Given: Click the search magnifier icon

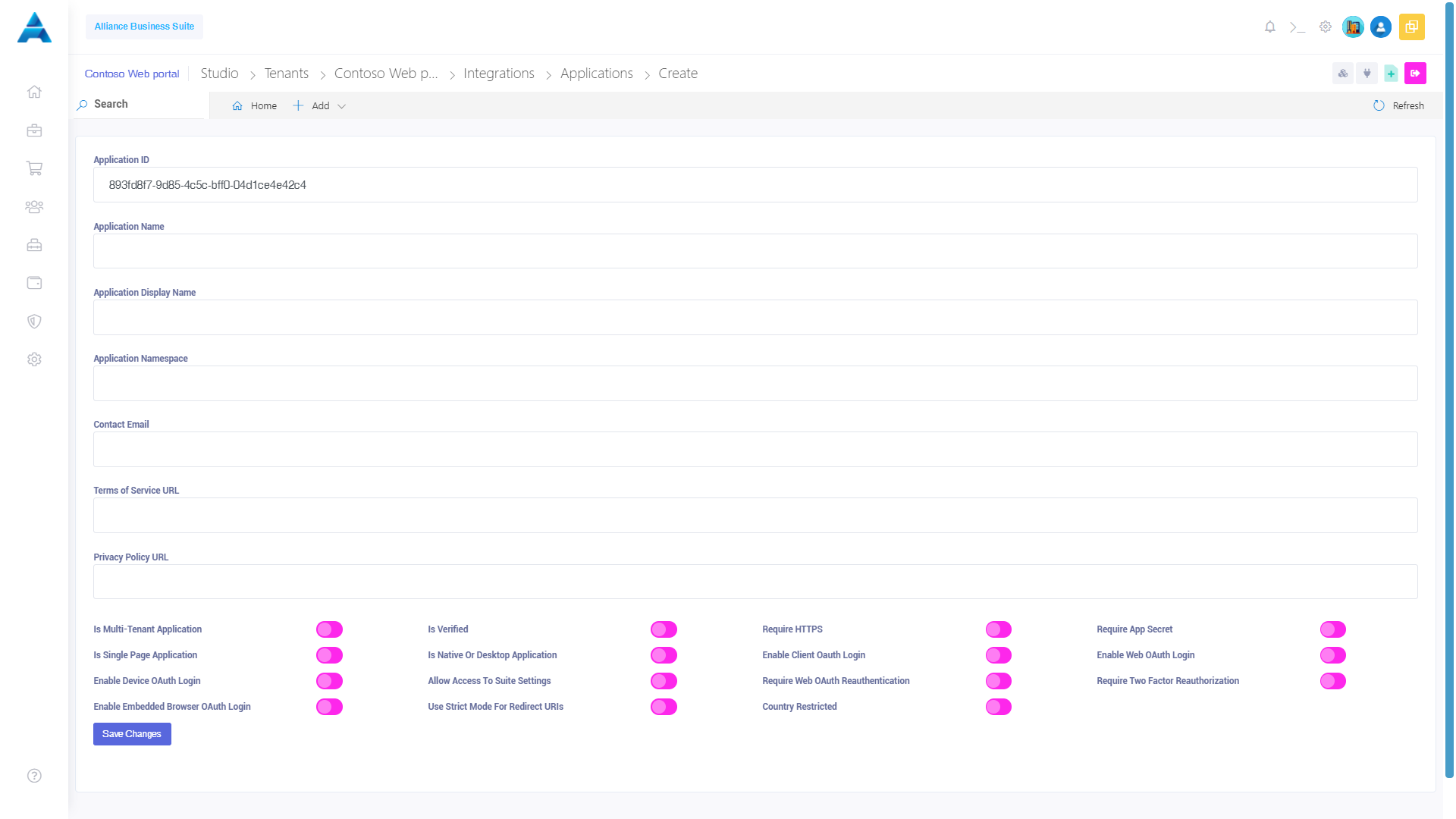Looking at the screenshot, I should pyautogui.click(x=82, y=105).
